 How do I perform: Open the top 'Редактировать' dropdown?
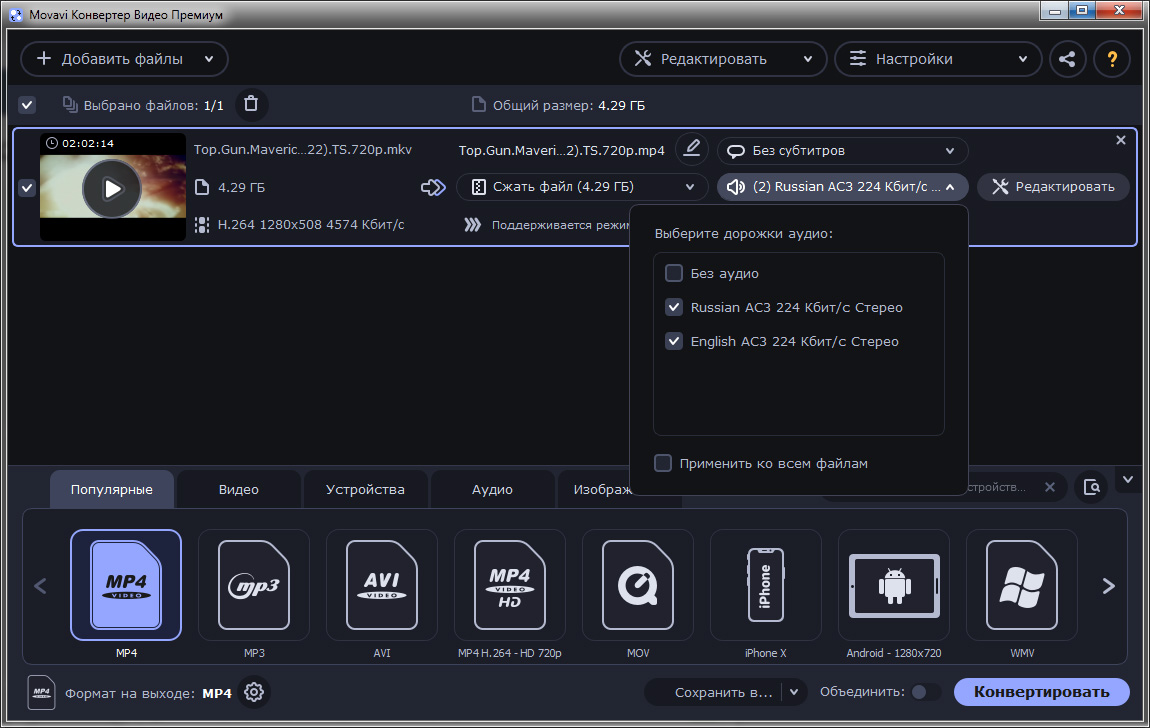click(x=723, y=59)
